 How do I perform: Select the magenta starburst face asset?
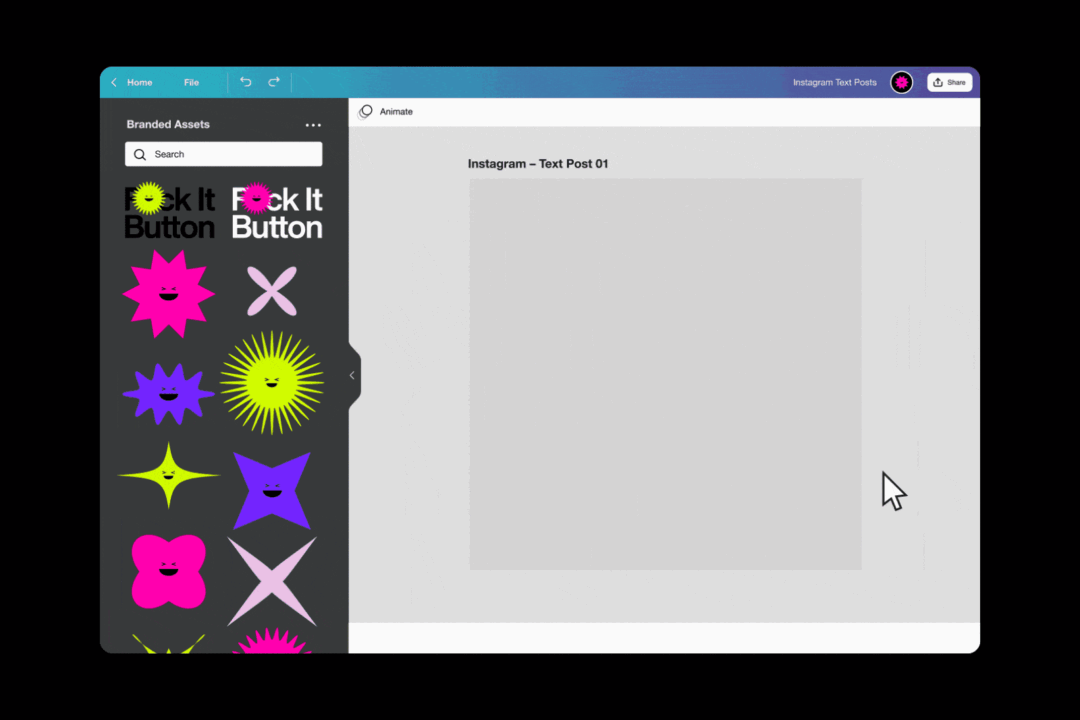pyautogui.click(x=168, y=293)
